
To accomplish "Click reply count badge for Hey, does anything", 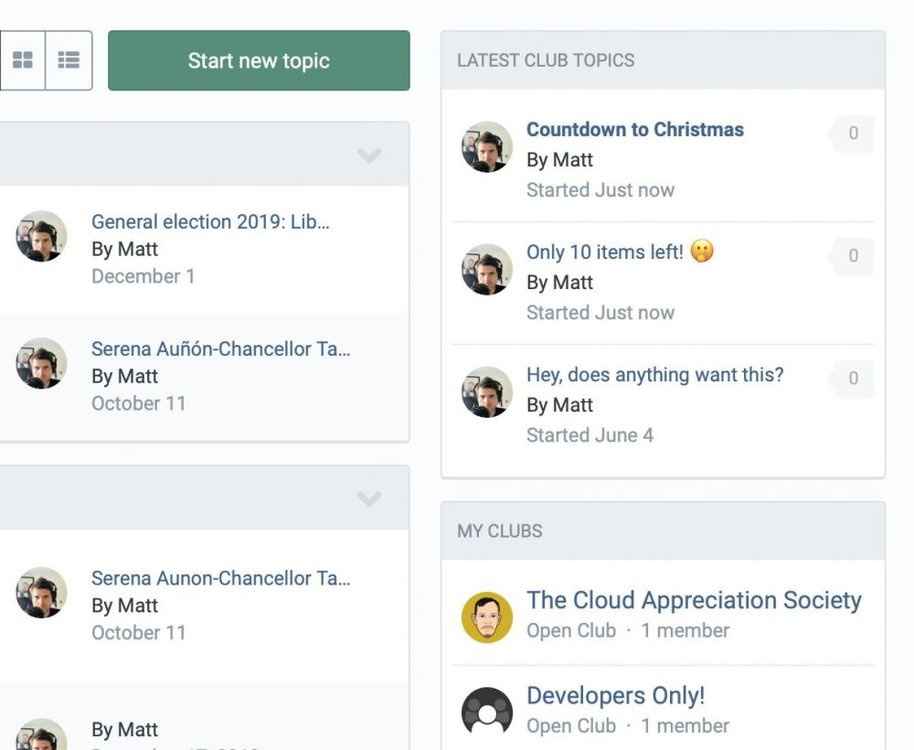I will pyautogui.click(x=852, y=378).
